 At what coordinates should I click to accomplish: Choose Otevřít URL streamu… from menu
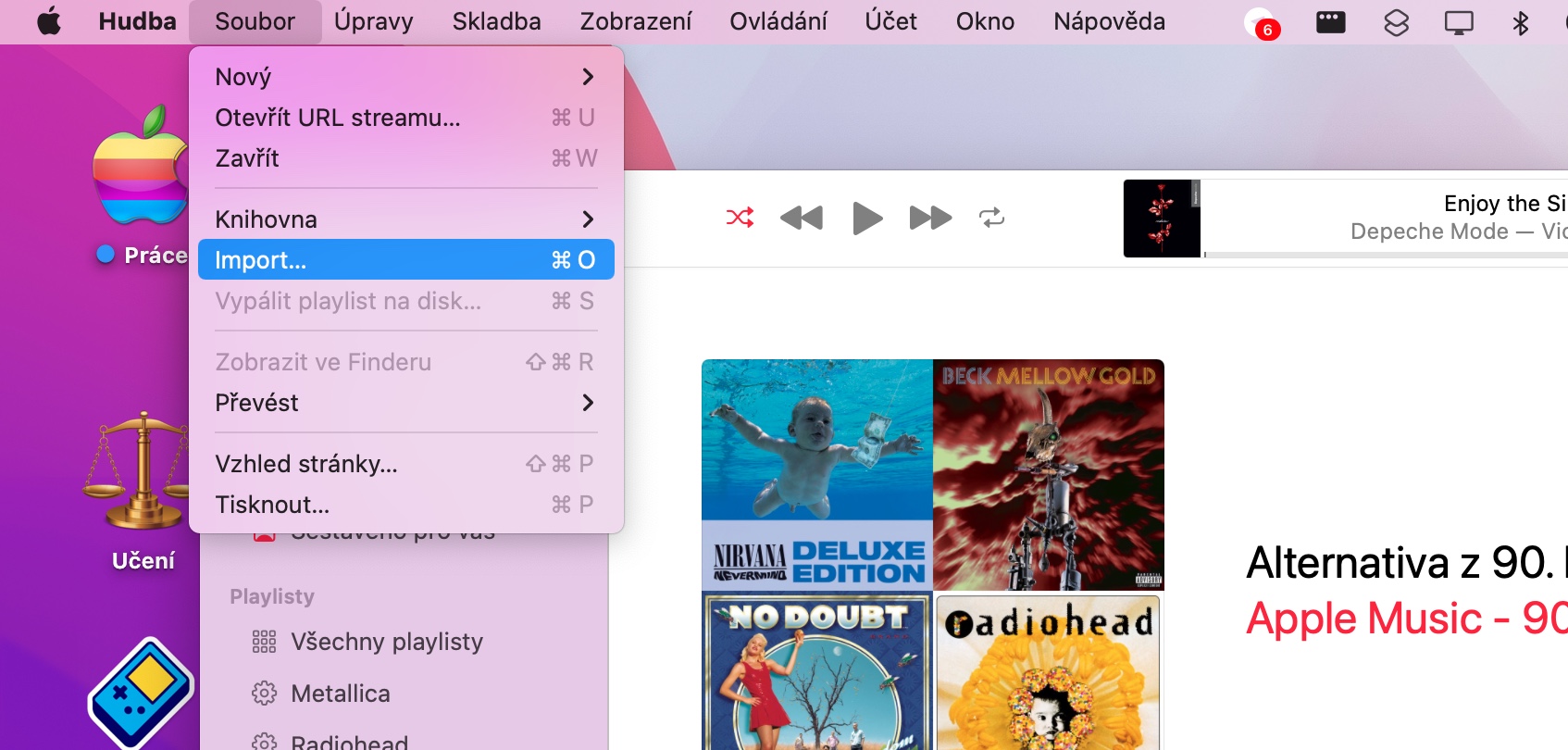406,118
